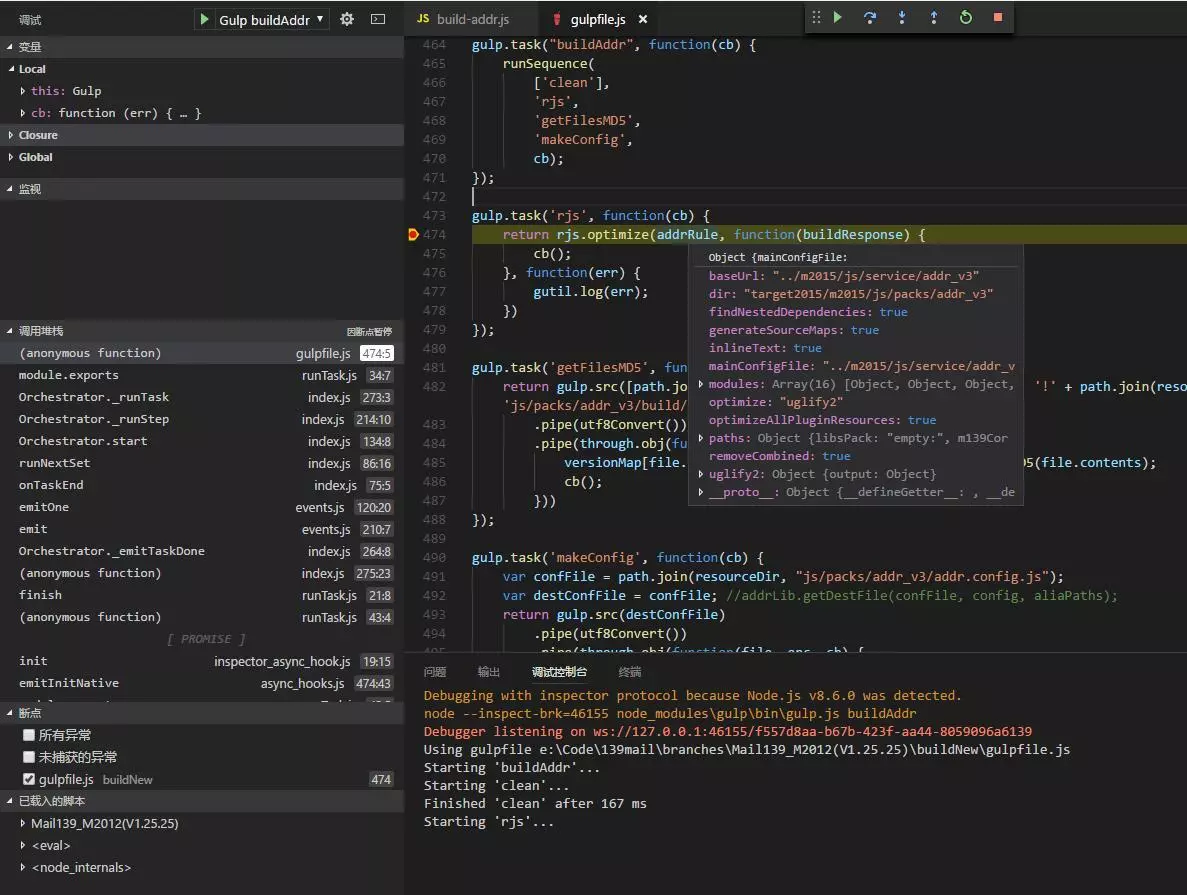Expand the Closure variables scope
This screenshot has width=1187, height=895.
click(x=38, y=135)
